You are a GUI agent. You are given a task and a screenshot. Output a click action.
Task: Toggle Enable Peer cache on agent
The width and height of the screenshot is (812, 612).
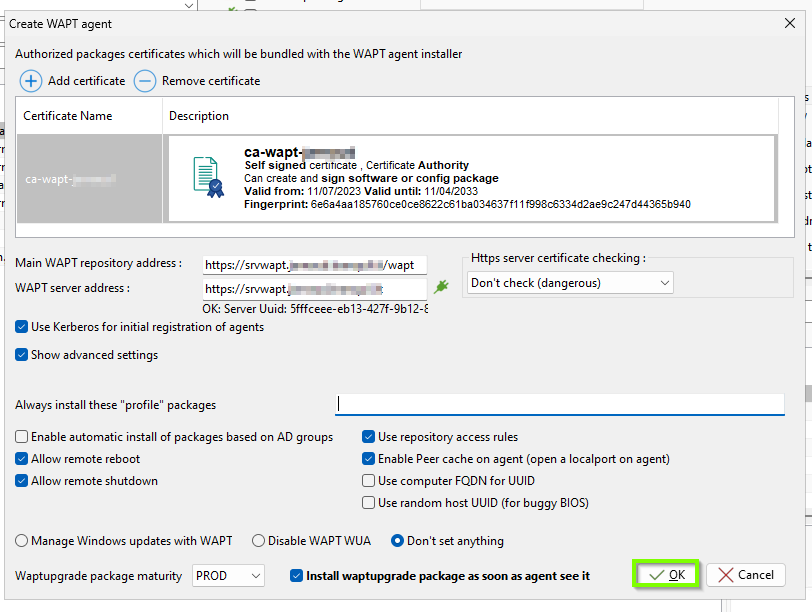[368, 459]
